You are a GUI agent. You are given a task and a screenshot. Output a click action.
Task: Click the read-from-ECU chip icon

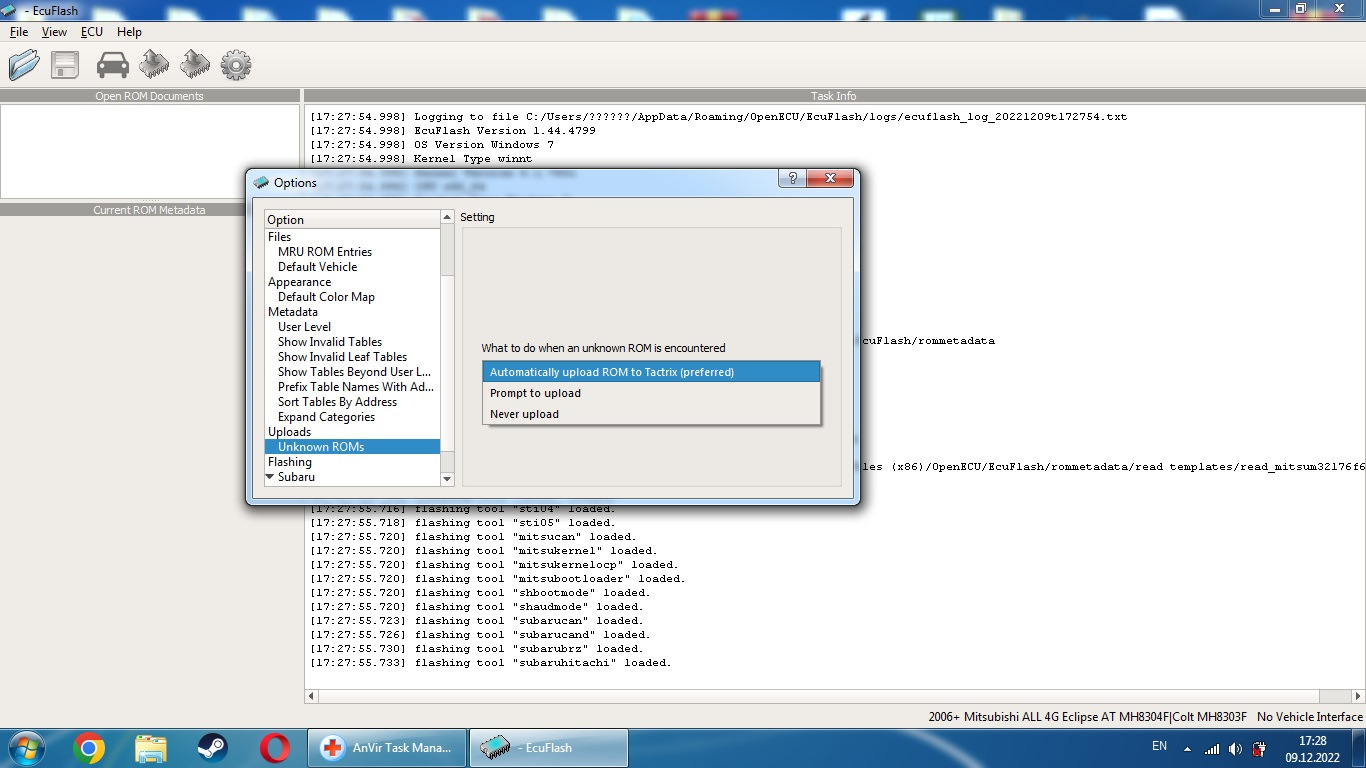153,65
